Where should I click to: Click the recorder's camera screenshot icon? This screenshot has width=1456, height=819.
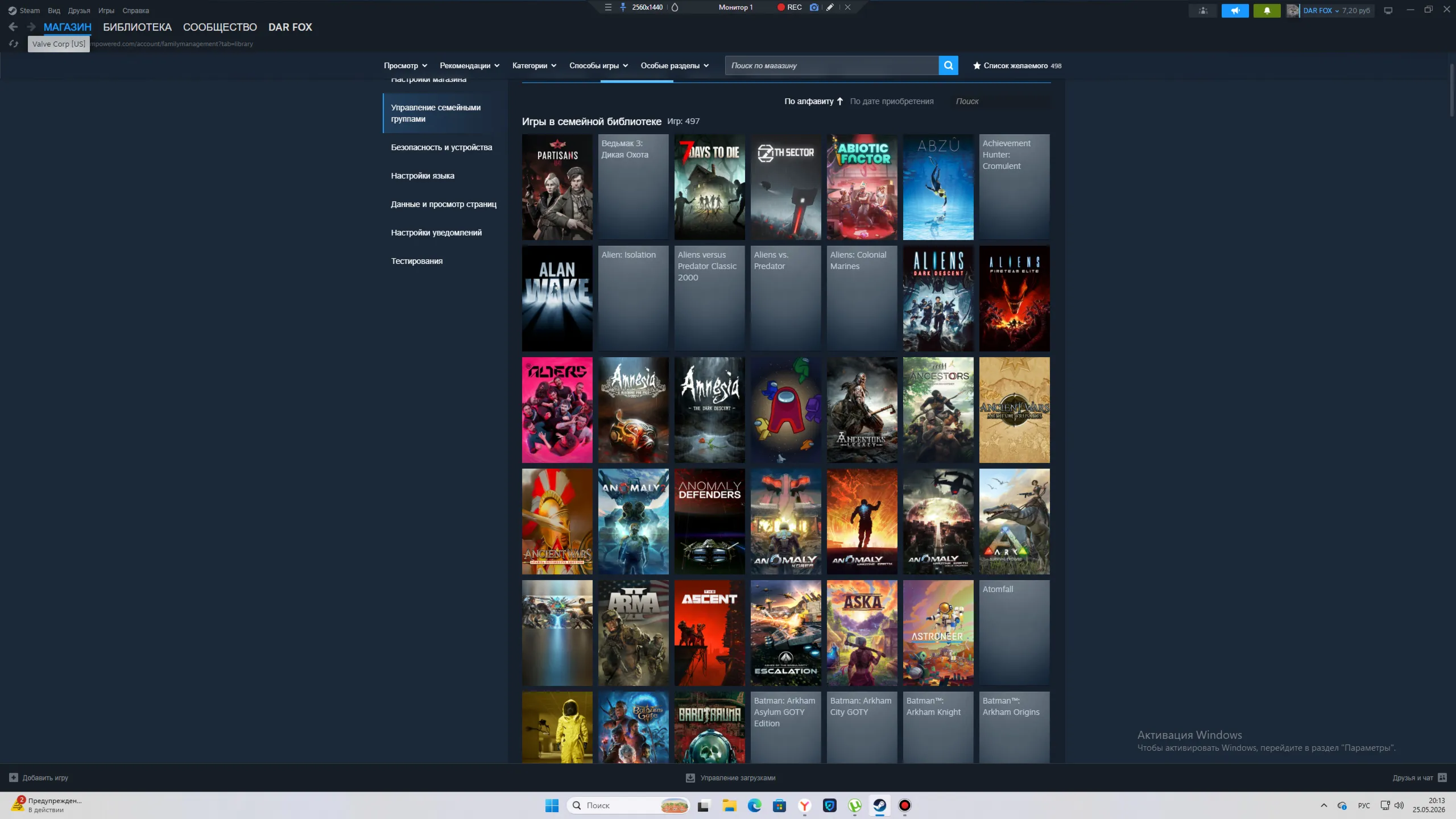point(814,7)
